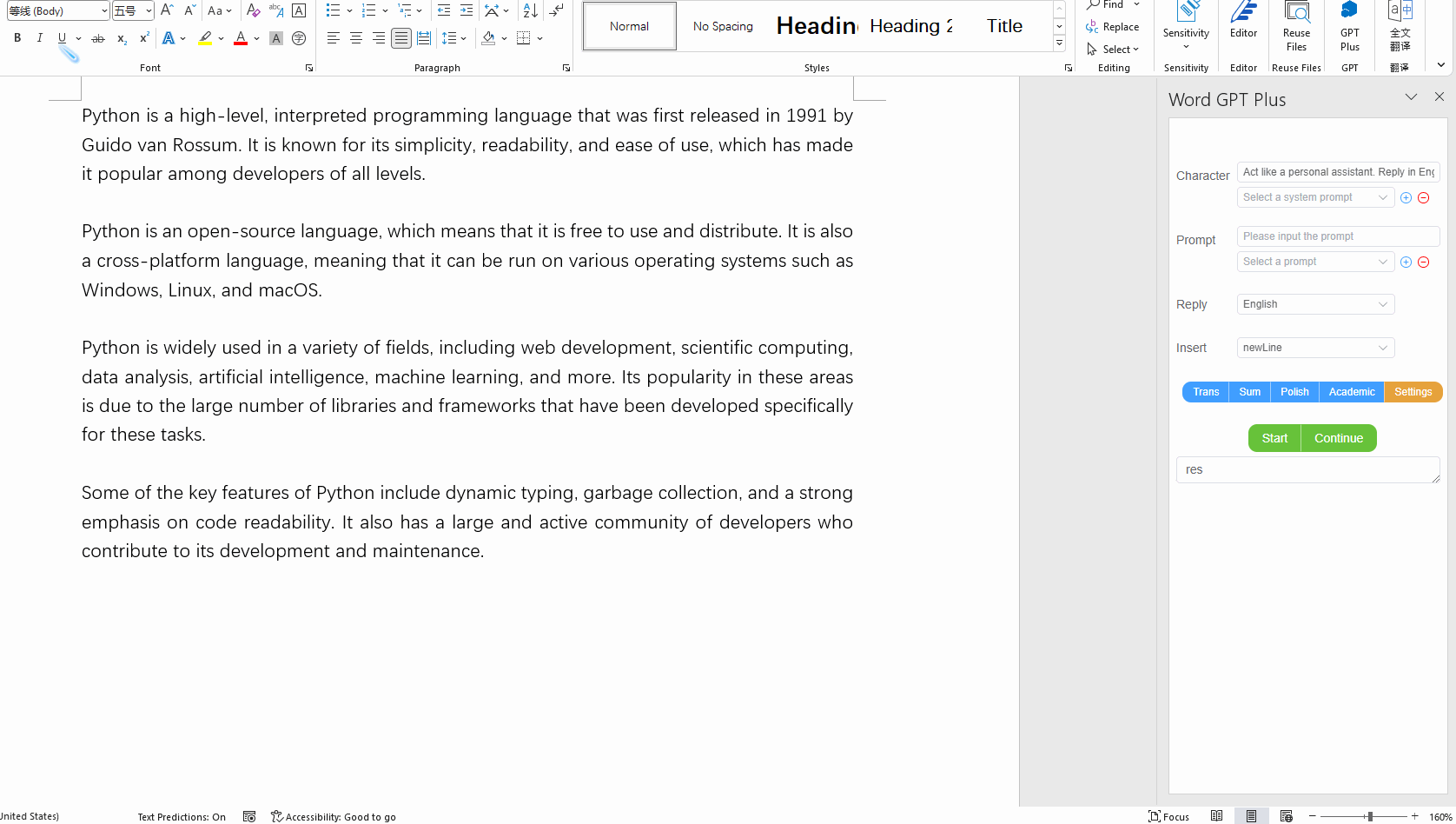This screenshot has width=1456, height=824.
Task: Open the Settings tab in Word GPT Plus
Action: [x=1413, y=391]
